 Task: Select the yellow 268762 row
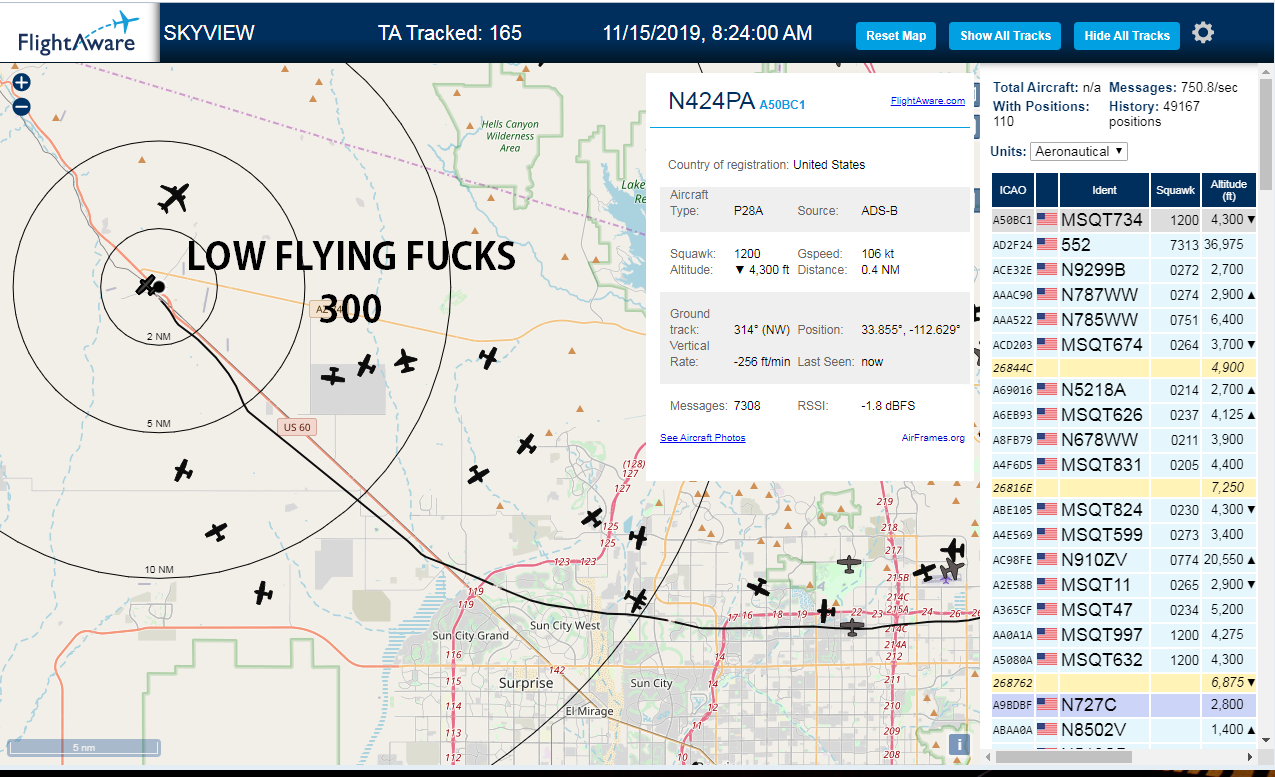(1124, 682)
